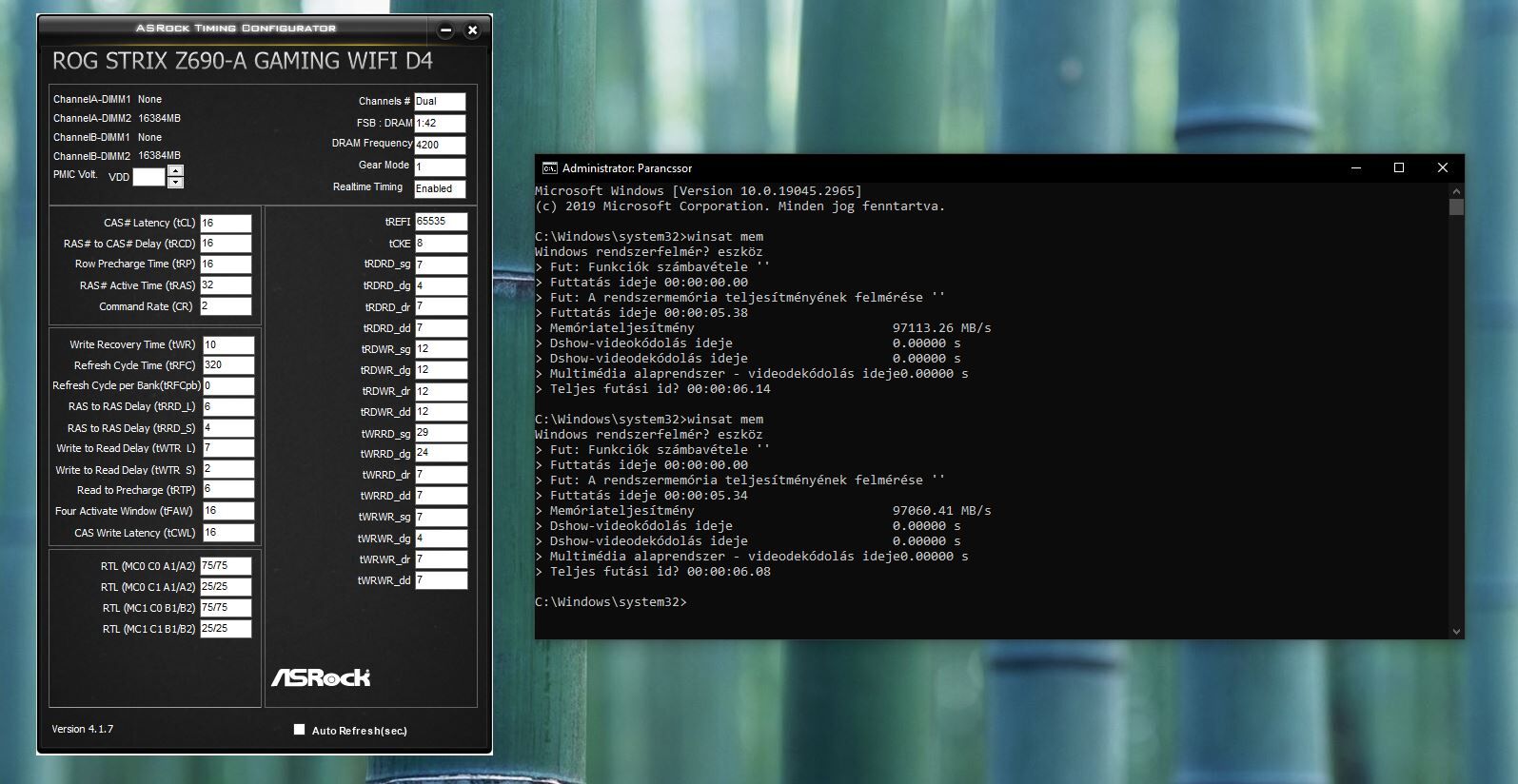Click the Row Precharge Time (tRP) field
Screen dimensions: 1518x784
[226, 265]
